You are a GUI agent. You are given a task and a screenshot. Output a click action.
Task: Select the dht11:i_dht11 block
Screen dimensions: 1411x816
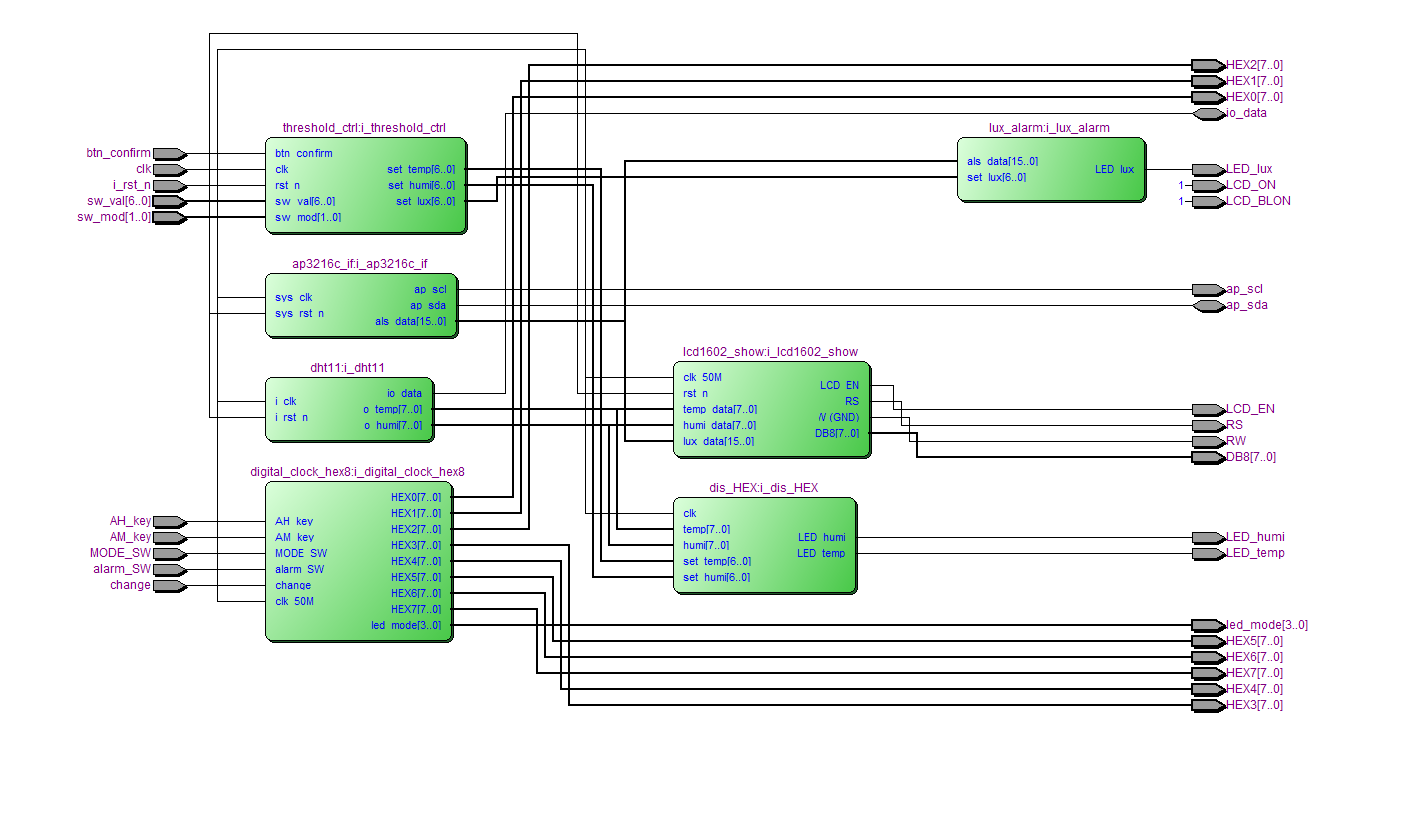(350, 409)
